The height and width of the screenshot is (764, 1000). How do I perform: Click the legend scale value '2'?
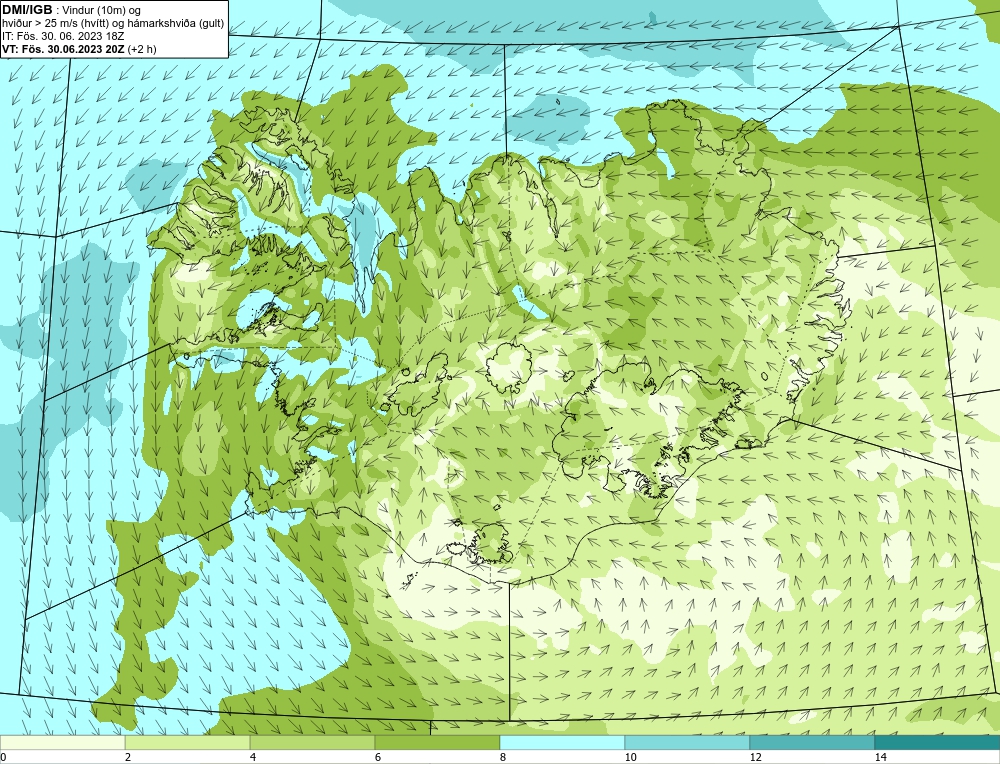pyautogui.click(x=128, y=757)
